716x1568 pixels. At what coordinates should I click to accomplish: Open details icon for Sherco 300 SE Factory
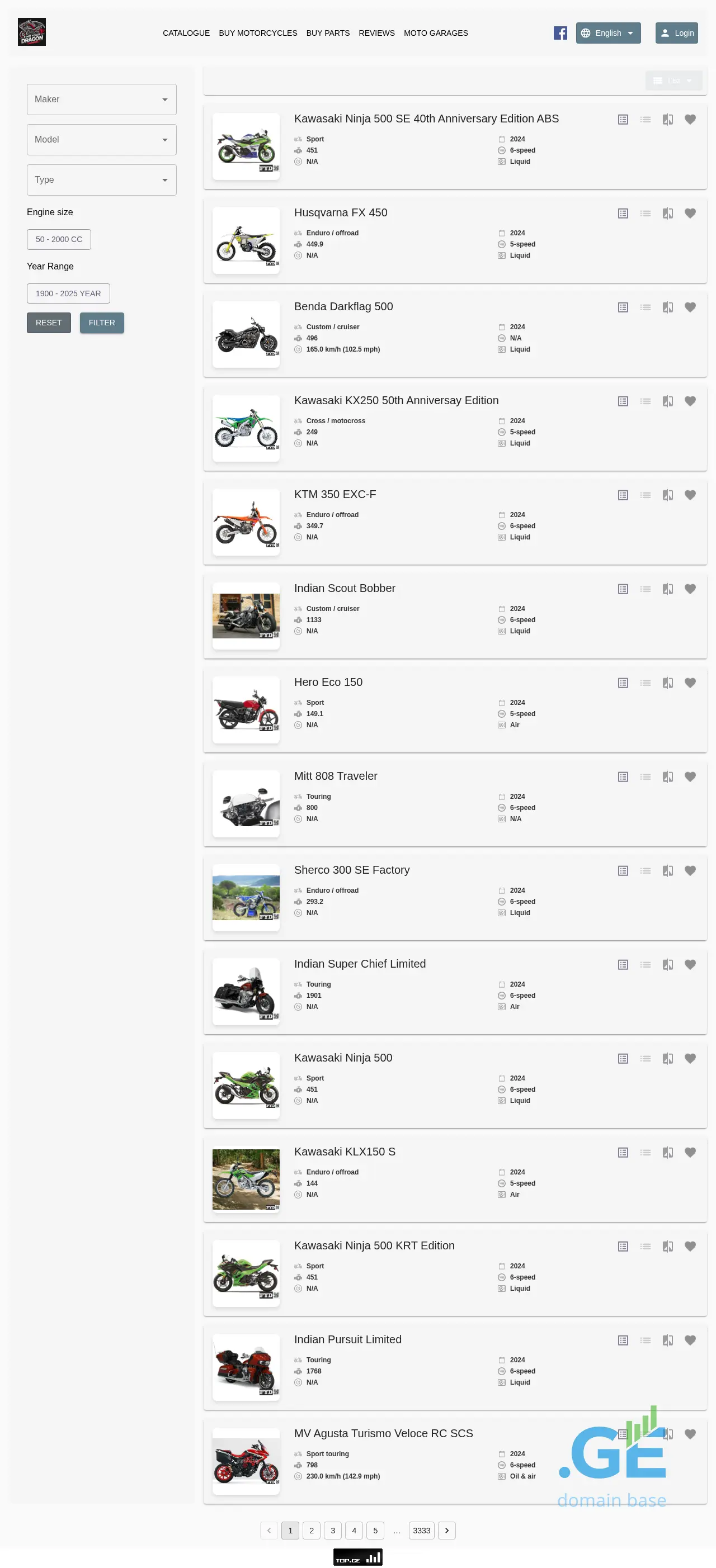click(x=622, y=871)
